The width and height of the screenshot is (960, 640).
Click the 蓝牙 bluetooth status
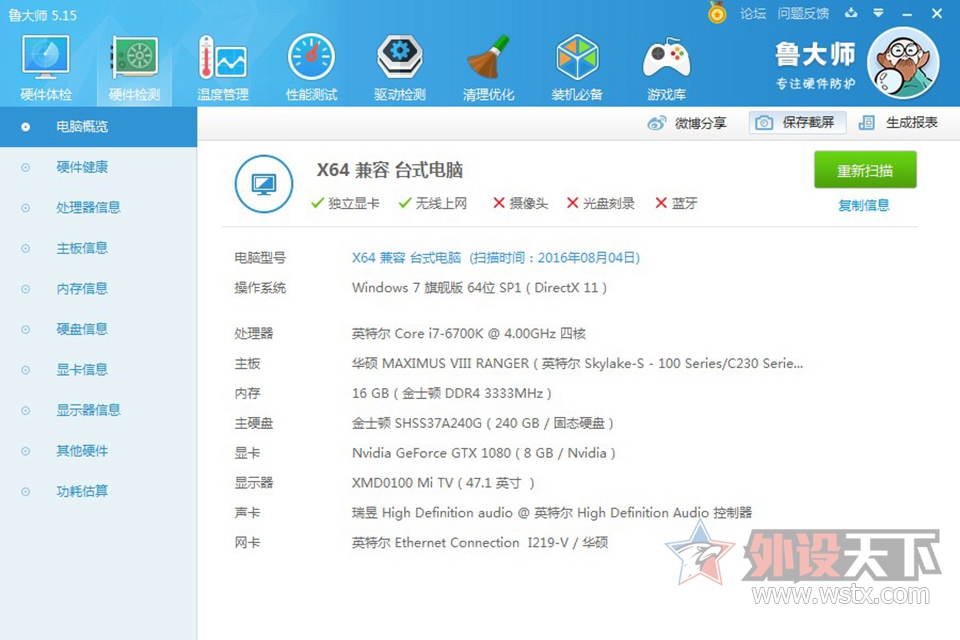677,203
